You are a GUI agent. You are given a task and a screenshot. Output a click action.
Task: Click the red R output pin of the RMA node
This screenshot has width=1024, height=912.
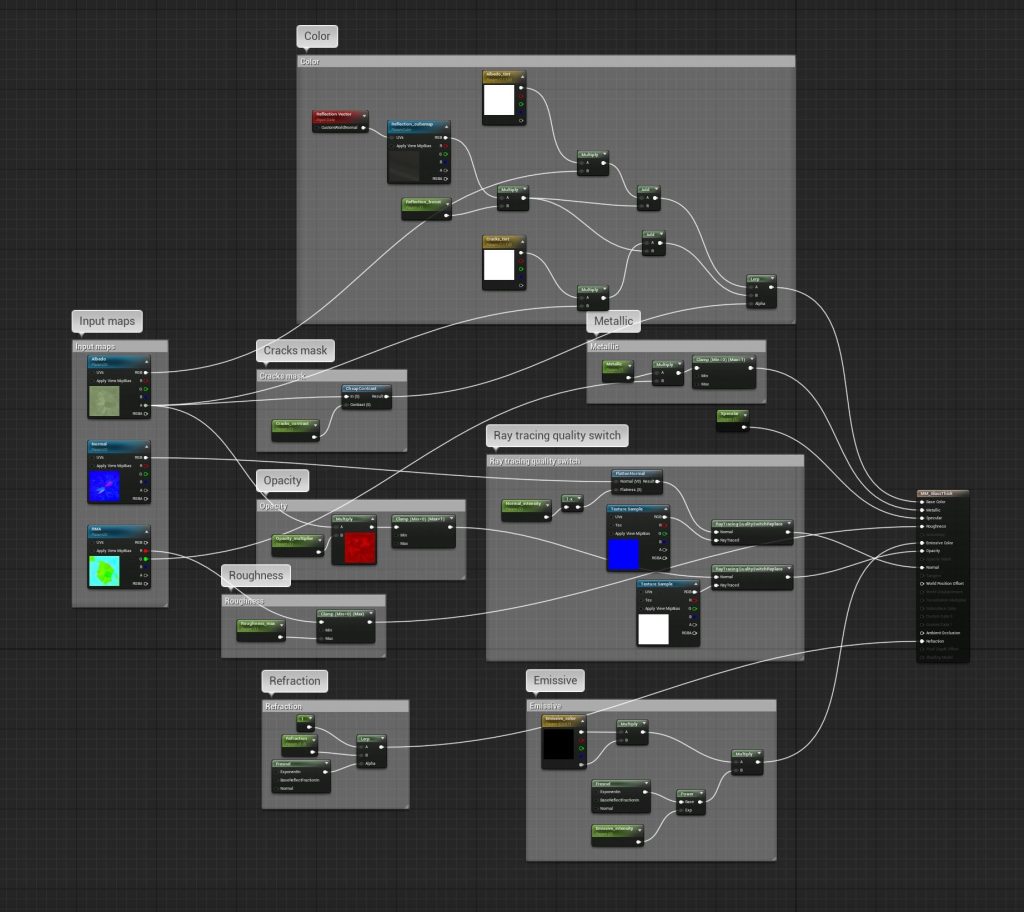pyautogui.click(x=146, y=551)
